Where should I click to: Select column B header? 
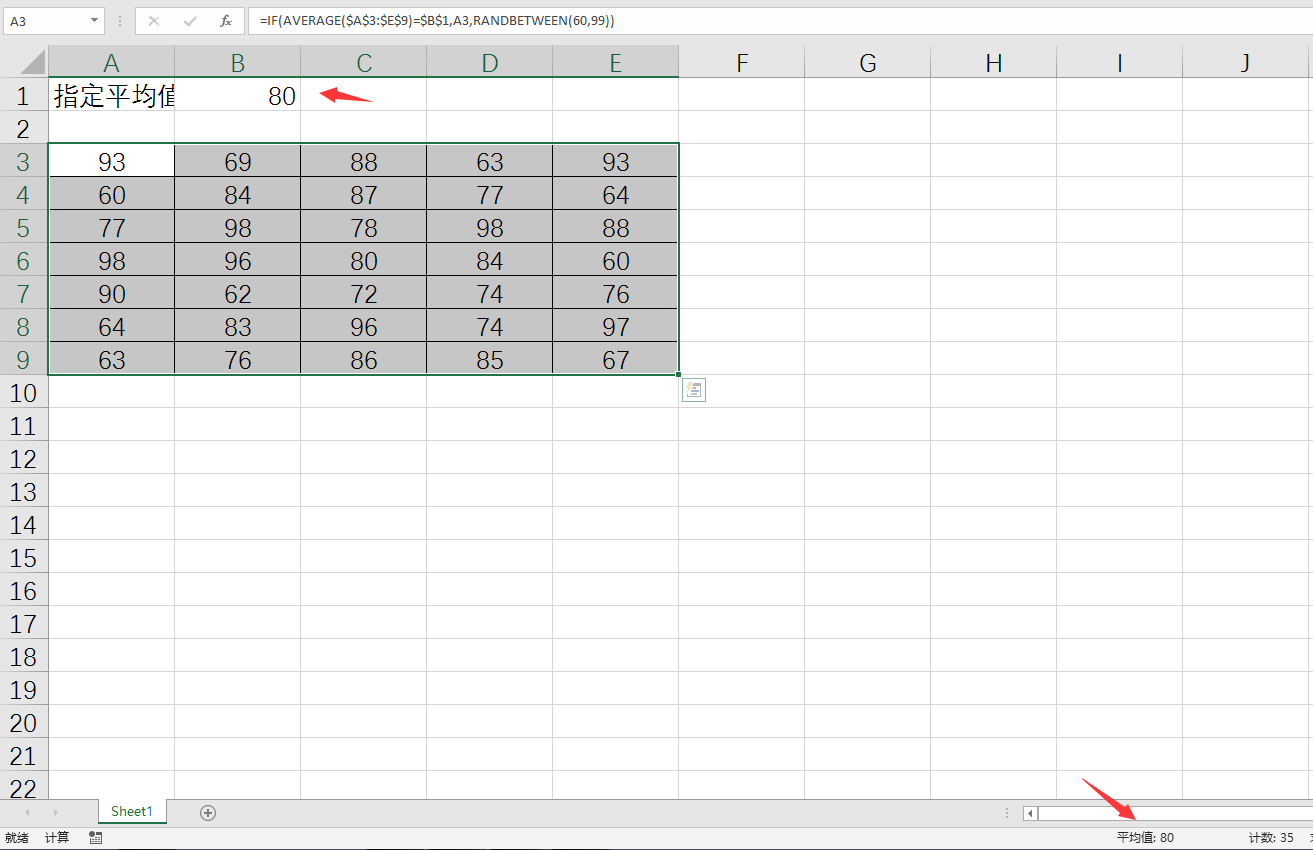237,62
